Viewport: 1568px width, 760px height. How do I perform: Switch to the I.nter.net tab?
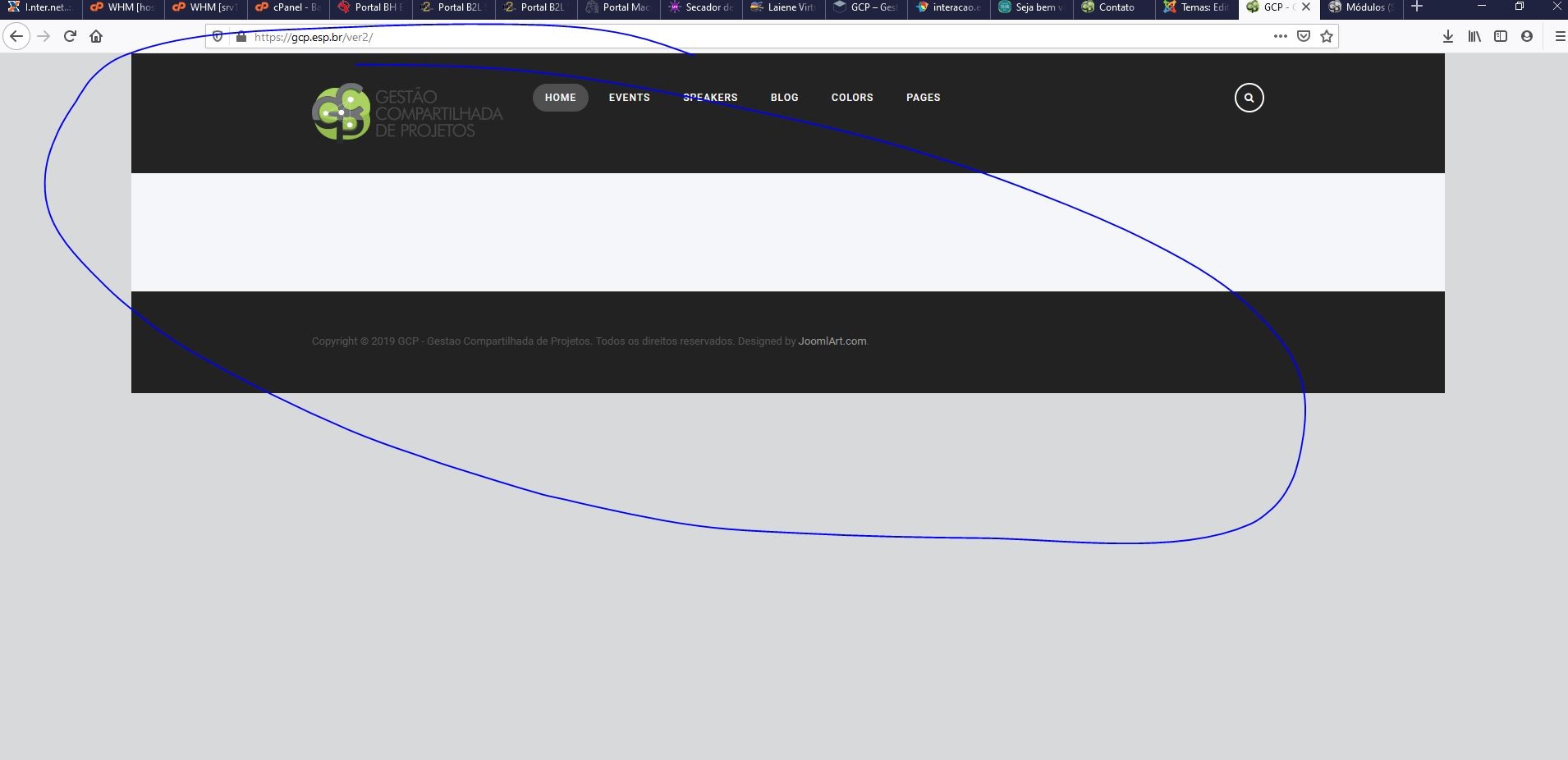(41, 7)
